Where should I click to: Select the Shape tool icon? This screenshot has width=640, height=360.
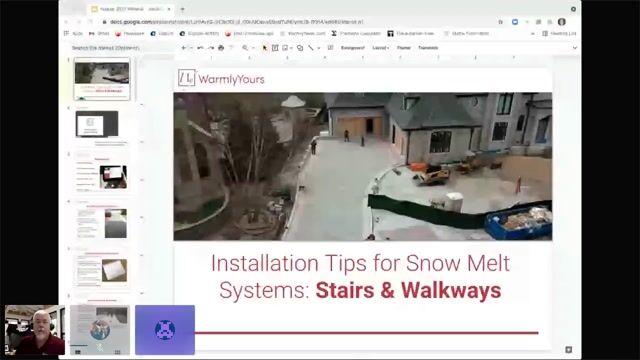click(x=300, y=48)
